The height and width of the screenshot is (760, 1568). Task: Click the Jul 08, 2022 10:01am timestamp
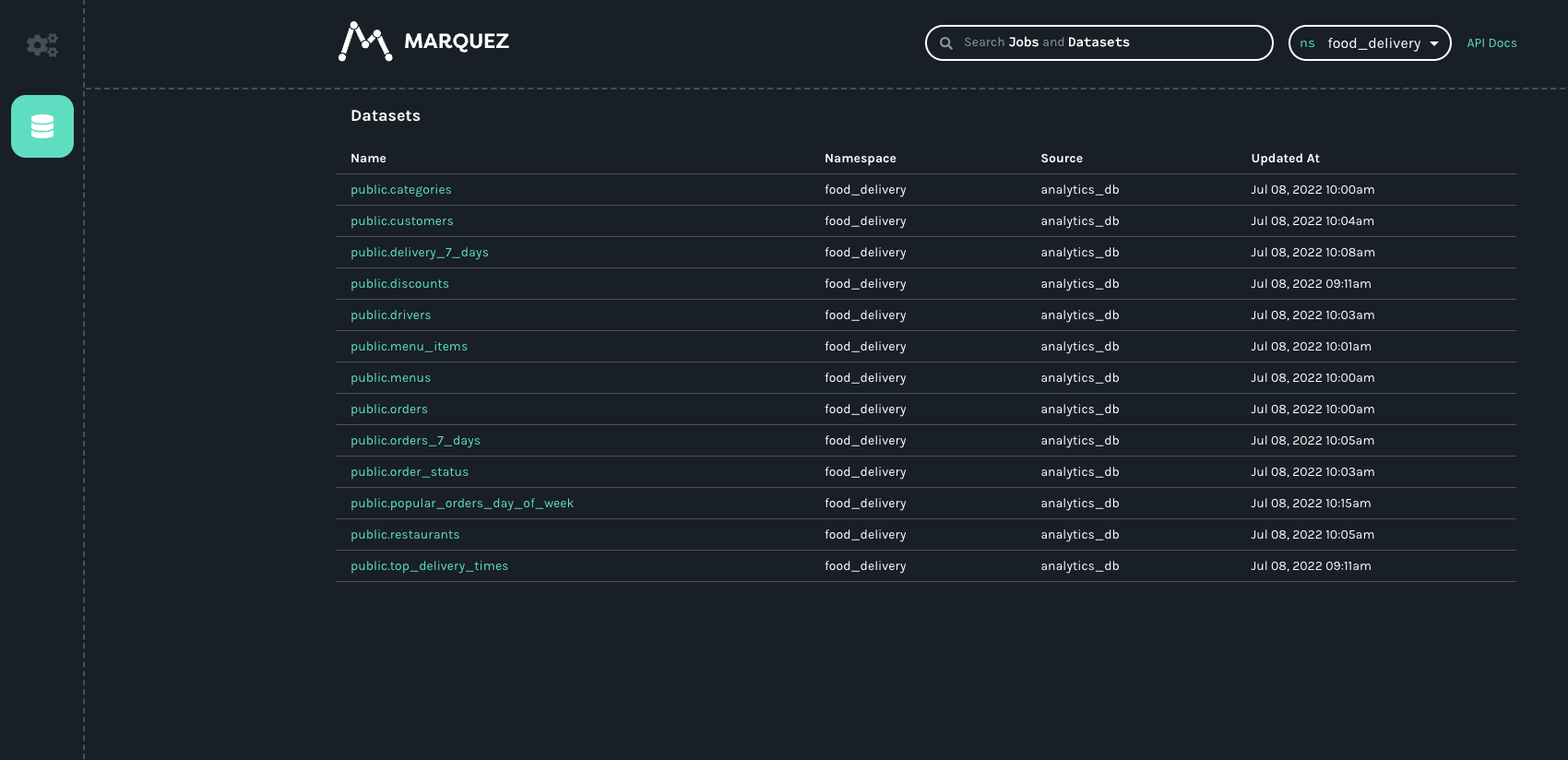(1311, 347)
